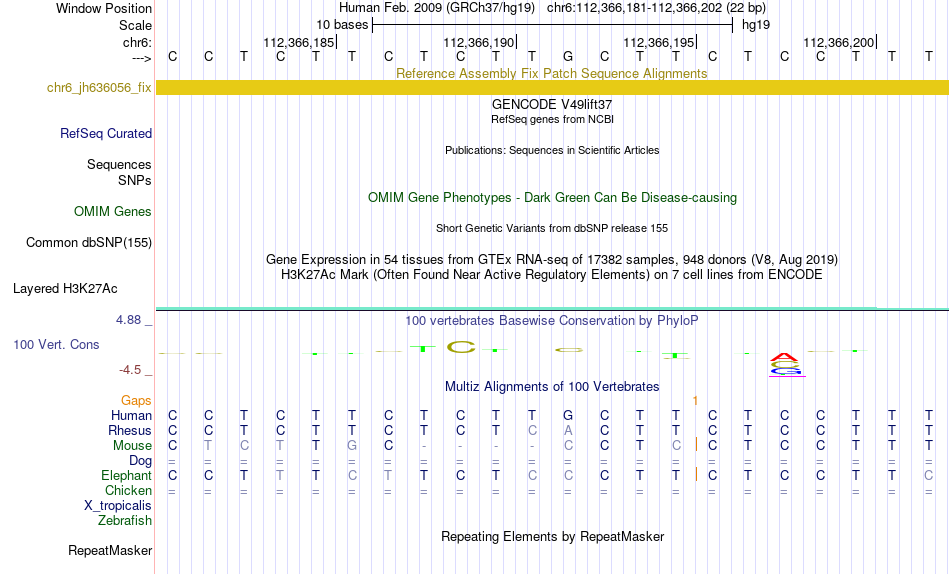
Task: Click 'Repeating Elements by RepeatMasker' title
Action: click(552, 537)
